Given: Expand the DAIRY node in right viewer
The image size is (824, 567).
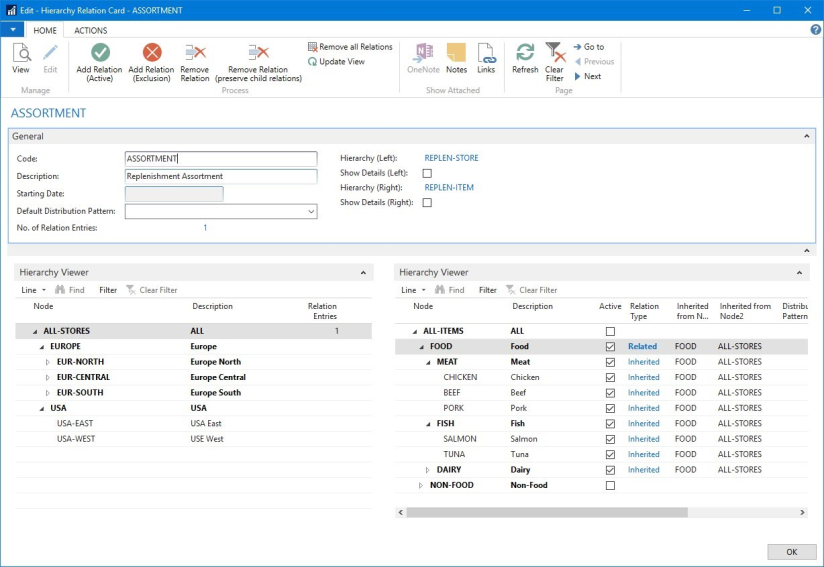Looking at the screenshot, I should [x=428, y=470].
